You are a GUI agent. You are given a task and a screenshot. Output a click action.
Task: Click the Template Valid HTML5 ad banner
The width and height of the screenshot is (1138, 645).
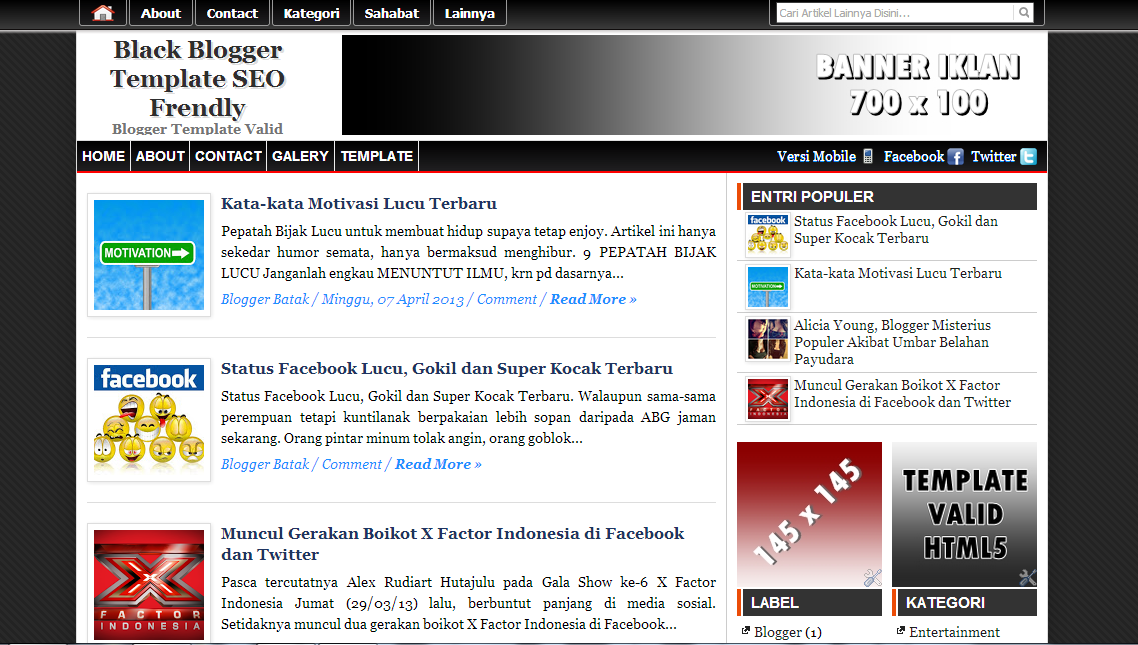tap(965, 514)
